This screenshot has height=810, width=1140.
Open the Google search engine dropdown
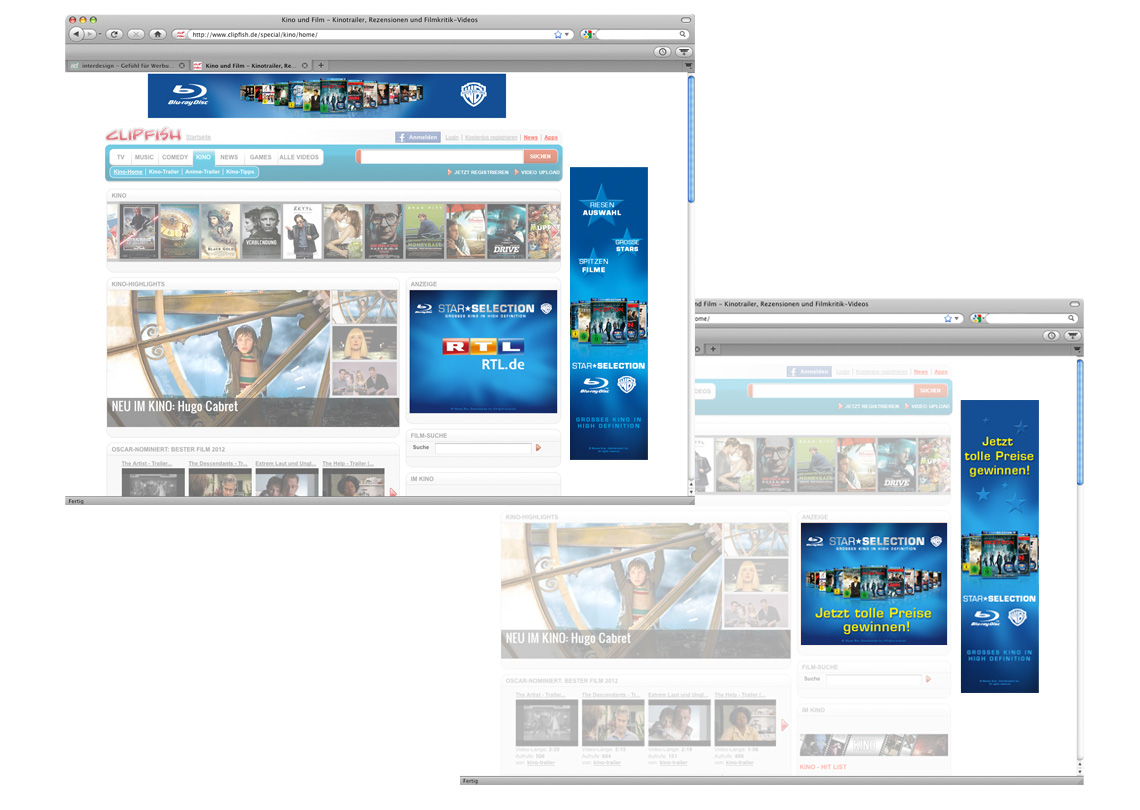tap(588, 34)
